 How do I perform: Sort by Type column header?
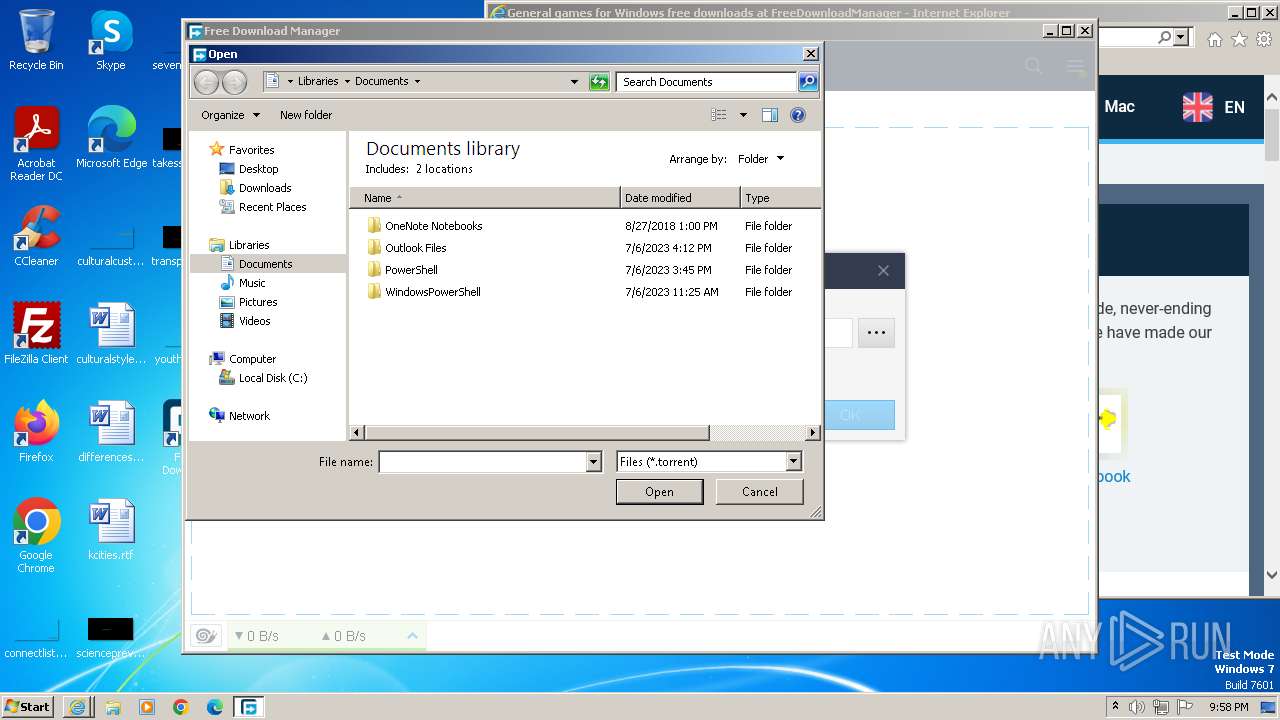780,198
